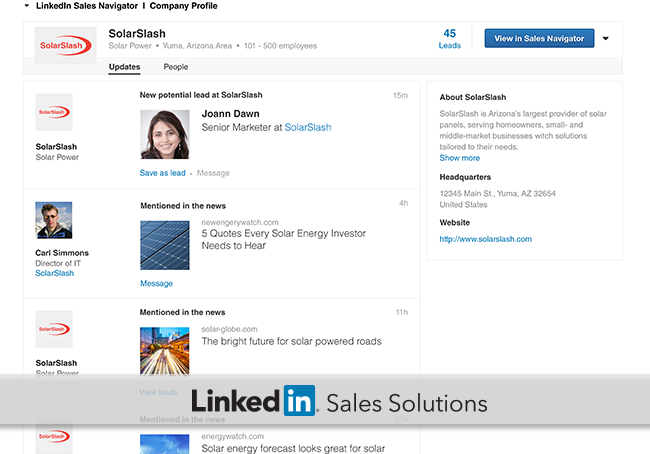Switch to the Updates tab
This screenshot has width=650, height=454.
tap(124, 67)
